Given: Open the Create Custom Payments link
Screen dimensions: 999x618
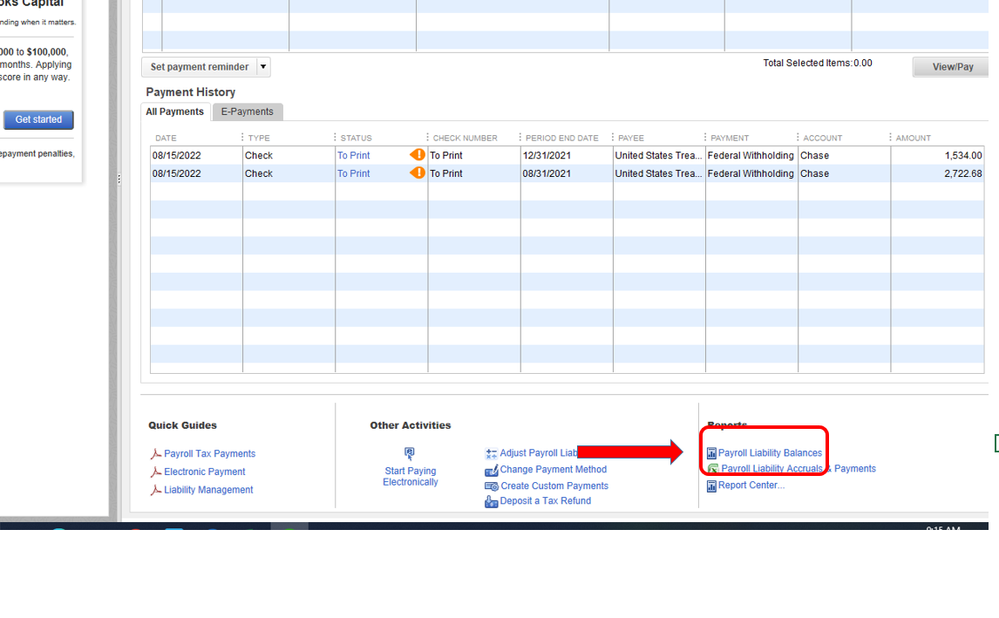Looking at the screenshot, I should click(x=554, y=485).
